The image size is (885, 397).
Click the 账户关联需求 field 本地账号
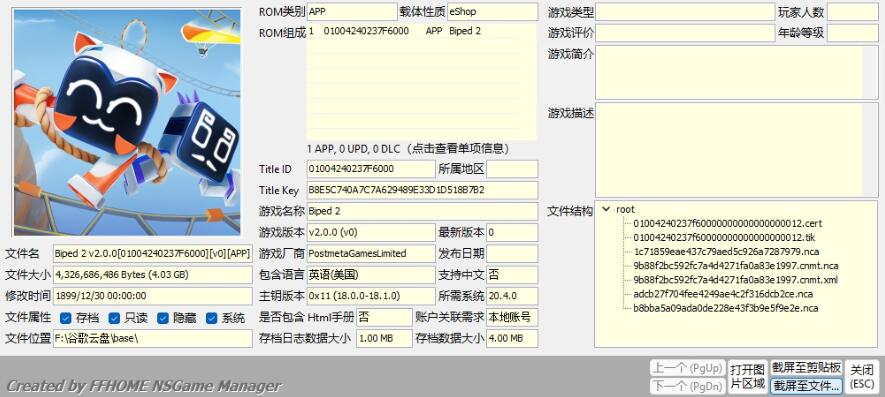click(x=512, y=317)
